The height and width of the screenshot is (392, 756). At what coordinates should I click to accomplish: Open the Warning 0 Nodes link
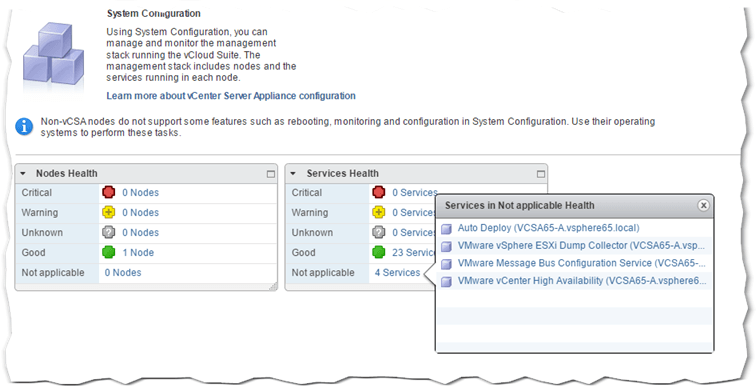[x=140, y=212]
